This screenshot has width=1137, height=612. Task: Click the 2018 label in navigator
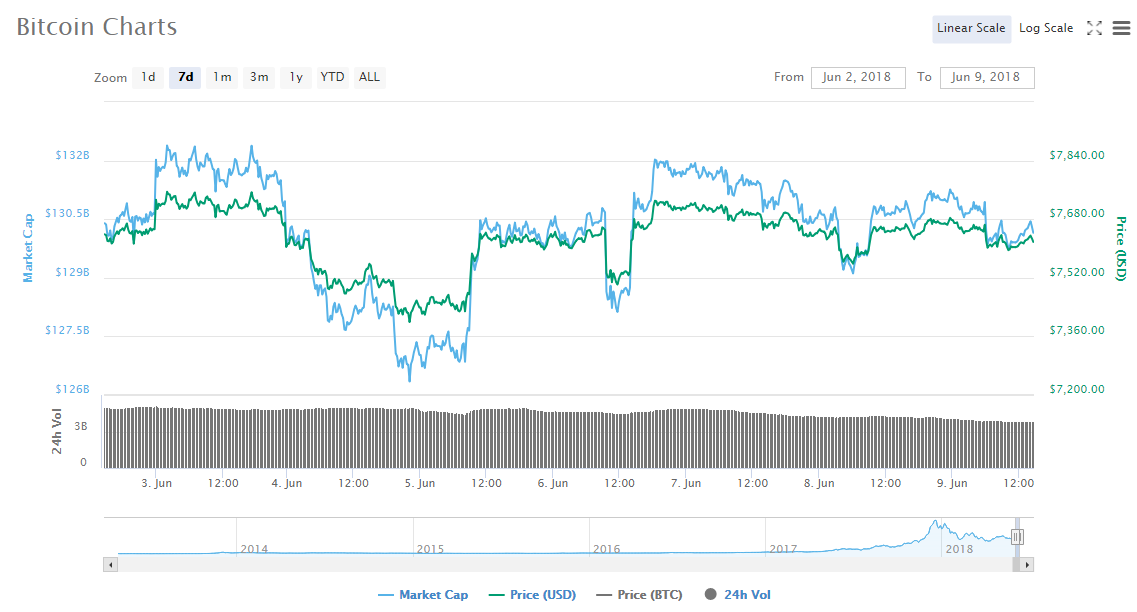pyautogui.click(x=959, y=549)
